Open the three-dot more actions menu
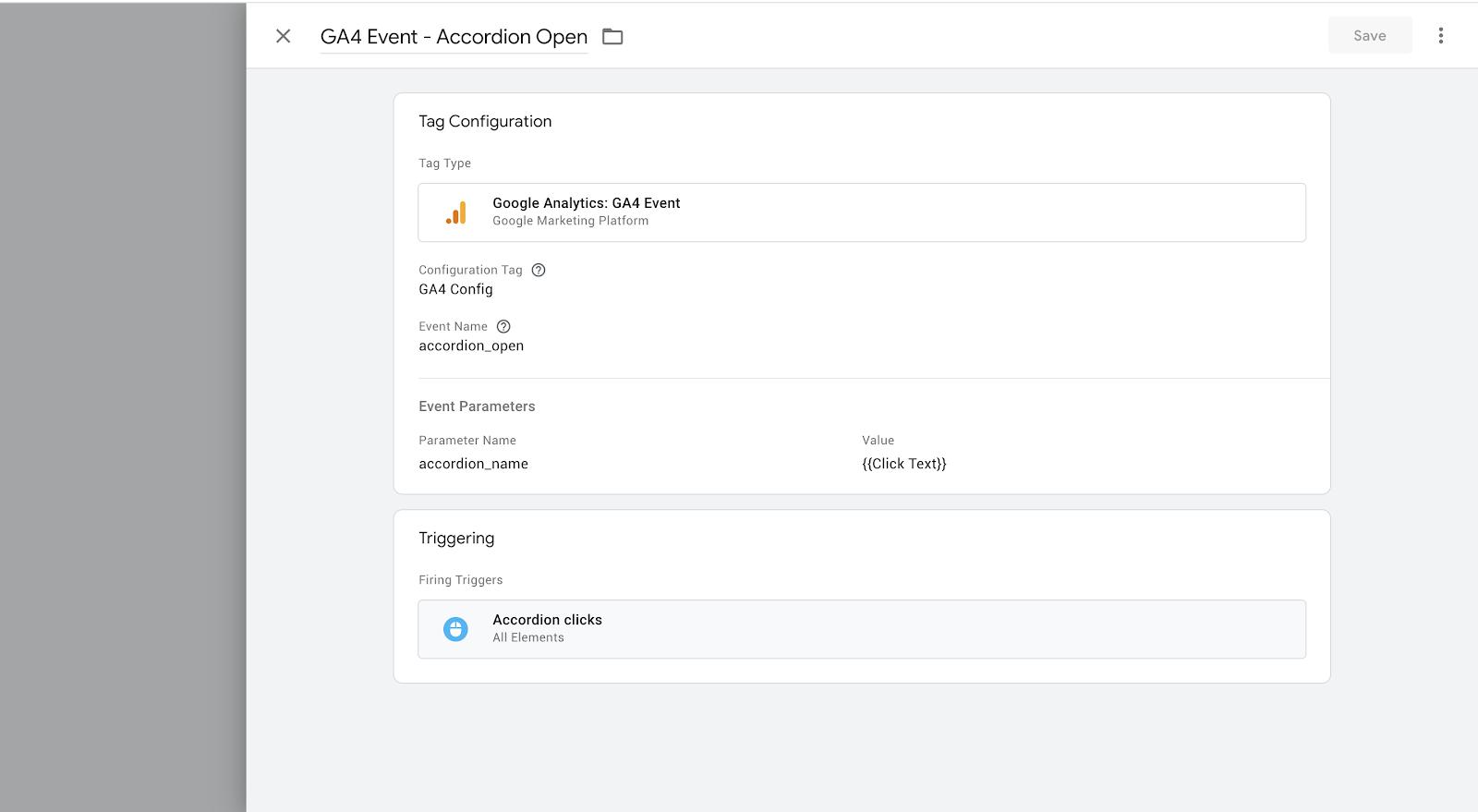 click(x=1440, y=36)
